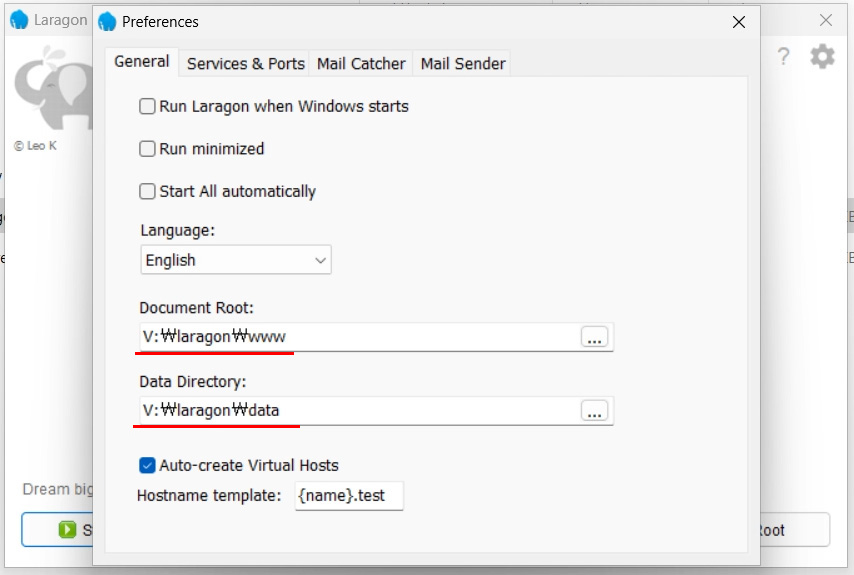
Task: Click the Hostname template label
Action: pos(209,496)
